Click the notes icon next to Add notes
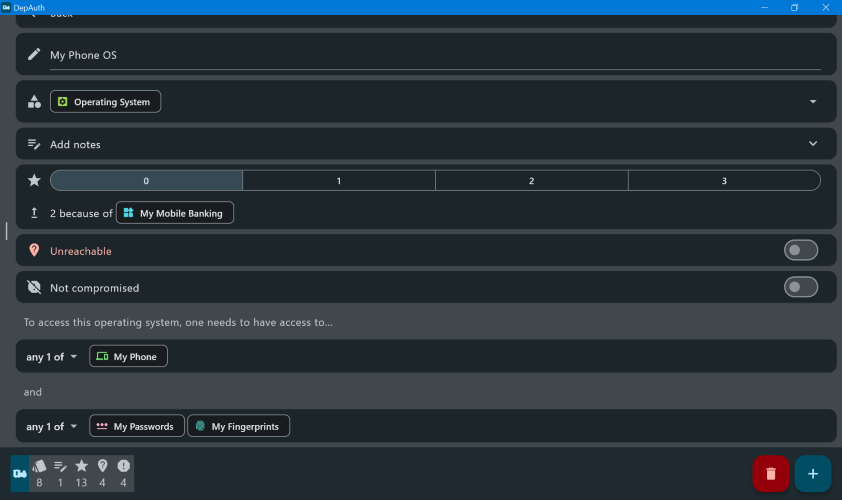The width and height of the screenshot is (842, 500). point(34,144)
